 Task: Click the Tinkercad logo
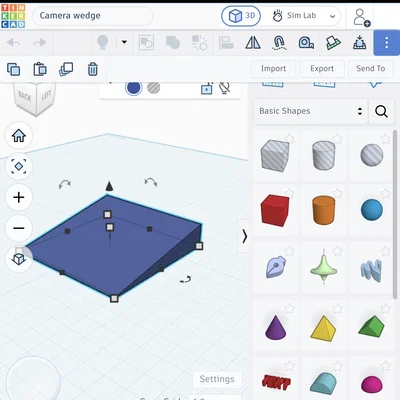coord(13,16)
